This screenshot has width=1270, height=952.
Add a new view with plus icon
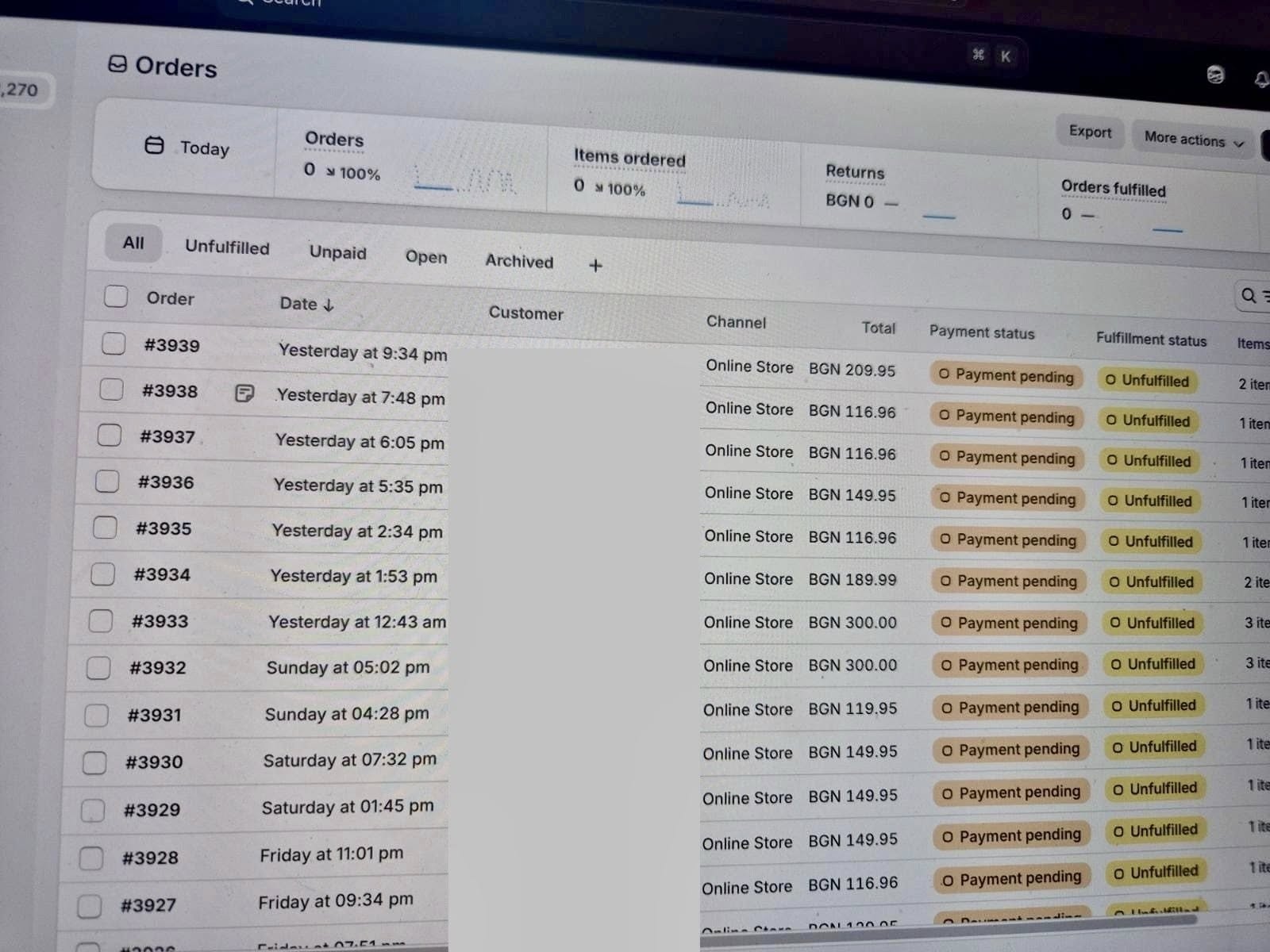(595, 266)
